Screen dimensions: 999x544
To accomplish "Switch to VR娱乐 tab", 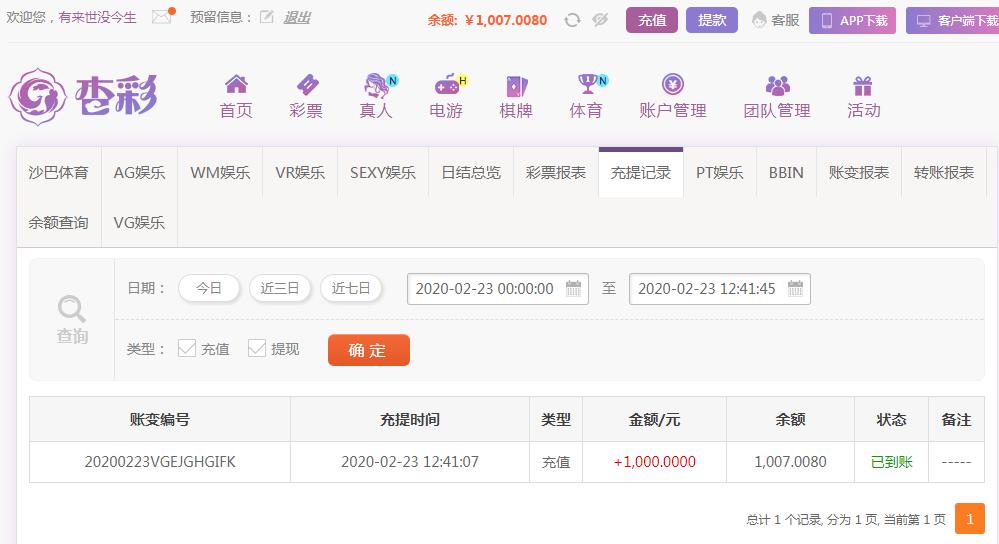I will [300, 173].
